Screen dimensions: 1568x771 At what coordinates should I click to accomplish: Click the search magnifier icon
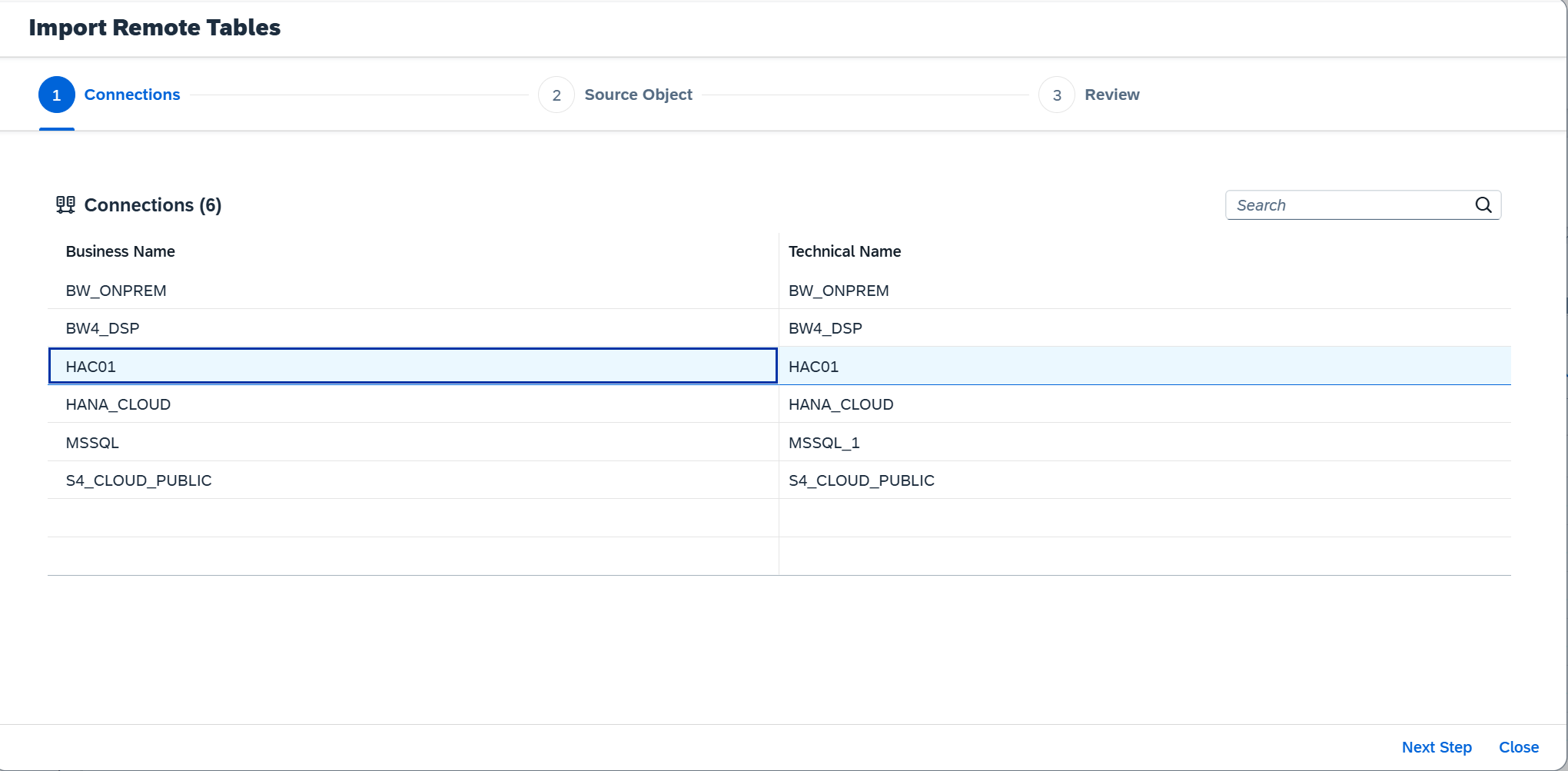coord(1483,205)
